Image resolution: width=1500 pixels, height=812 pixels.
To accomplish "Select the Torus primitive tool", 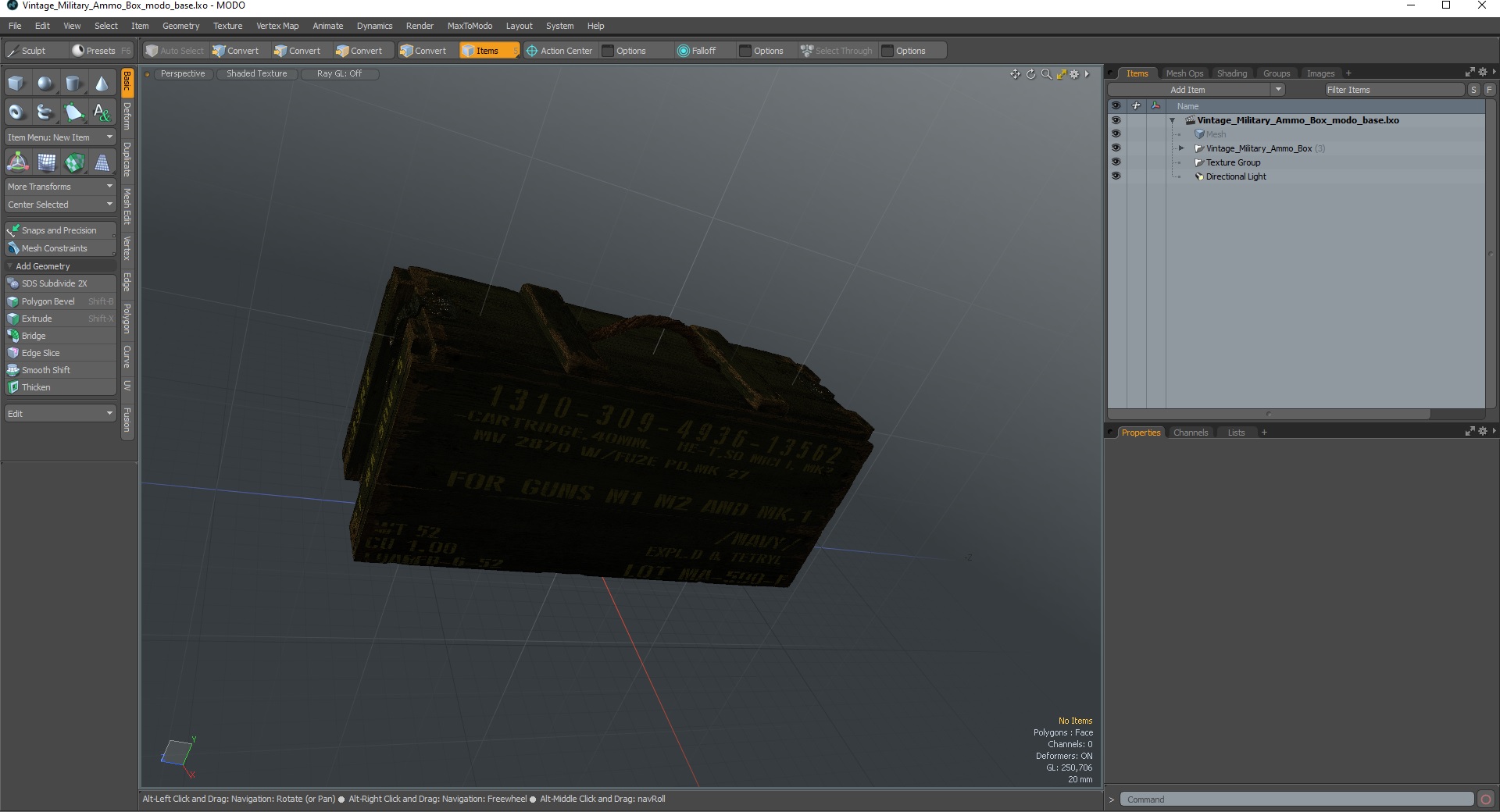I will click(16, 112).
